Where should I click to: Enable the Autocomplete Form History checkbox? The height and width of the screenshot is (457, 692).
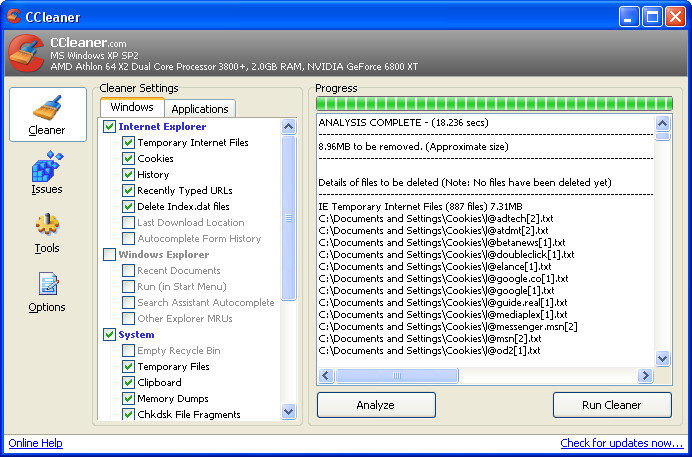point(128,238)
